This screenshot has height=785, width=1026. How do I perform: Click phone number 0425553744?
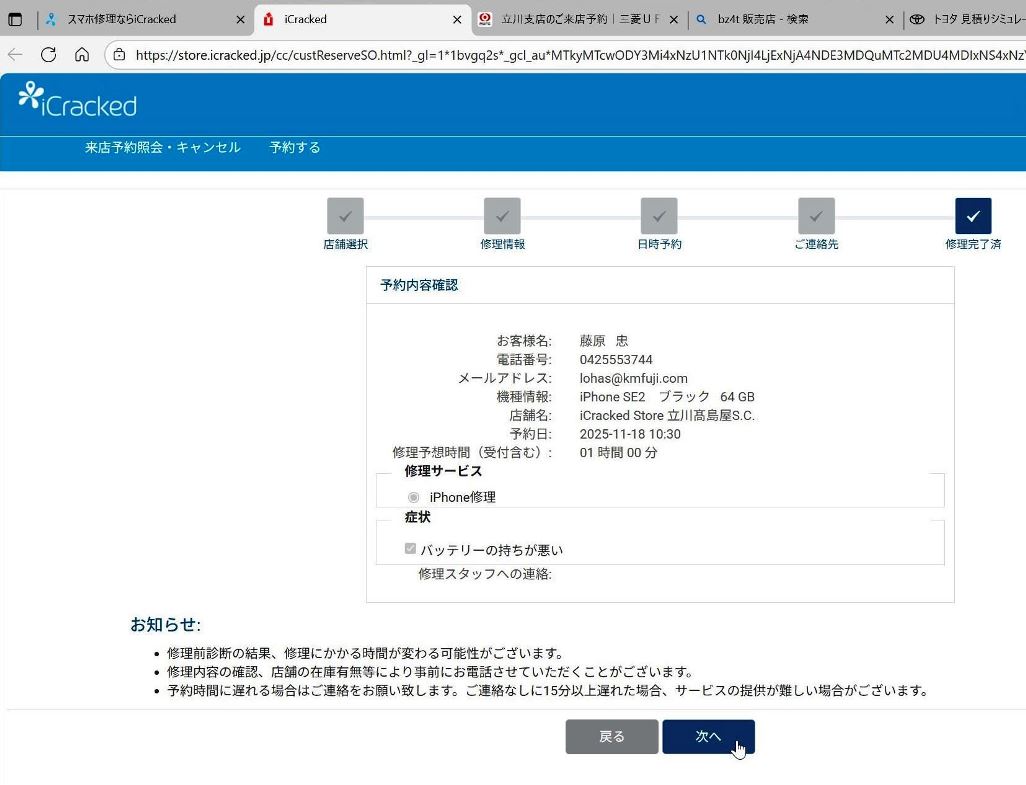(x=616, y=360)
